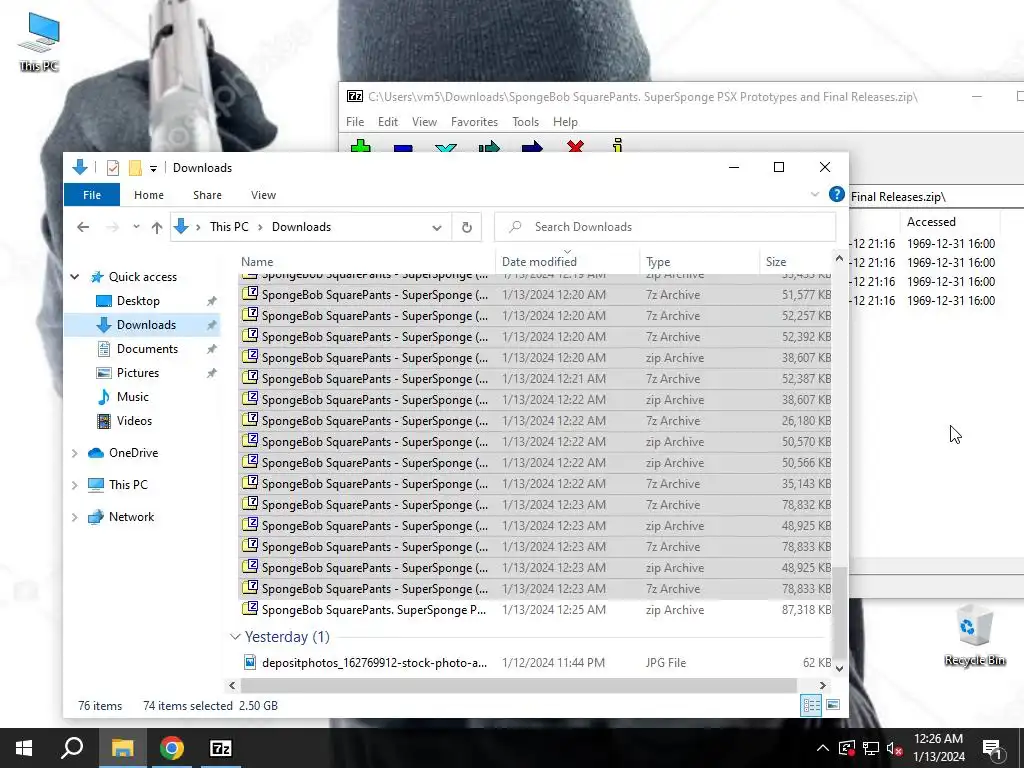Launch Google Chrome from taskbar
The width and height of the screenshot is (1024, 768).
point(172,748)
